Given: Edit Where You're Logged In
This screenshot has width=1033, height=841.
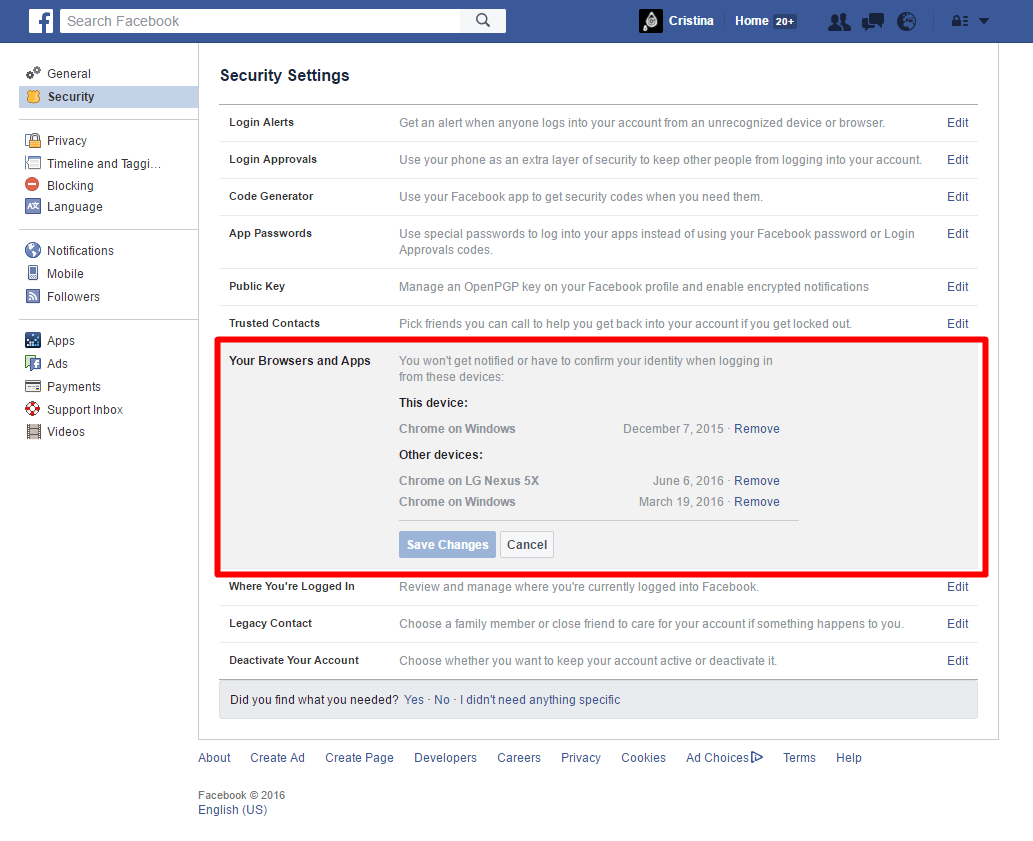Looking at the screenshot, I should [957, 587].
